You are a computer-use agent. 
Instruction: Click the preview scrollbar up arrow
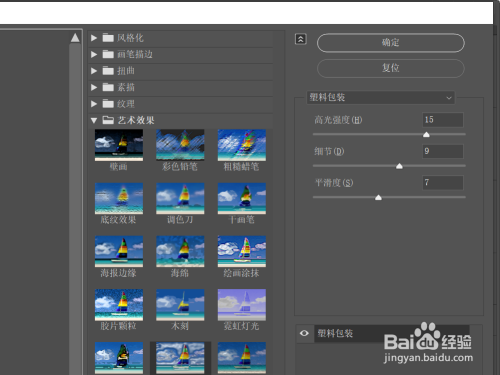point(75,38)
